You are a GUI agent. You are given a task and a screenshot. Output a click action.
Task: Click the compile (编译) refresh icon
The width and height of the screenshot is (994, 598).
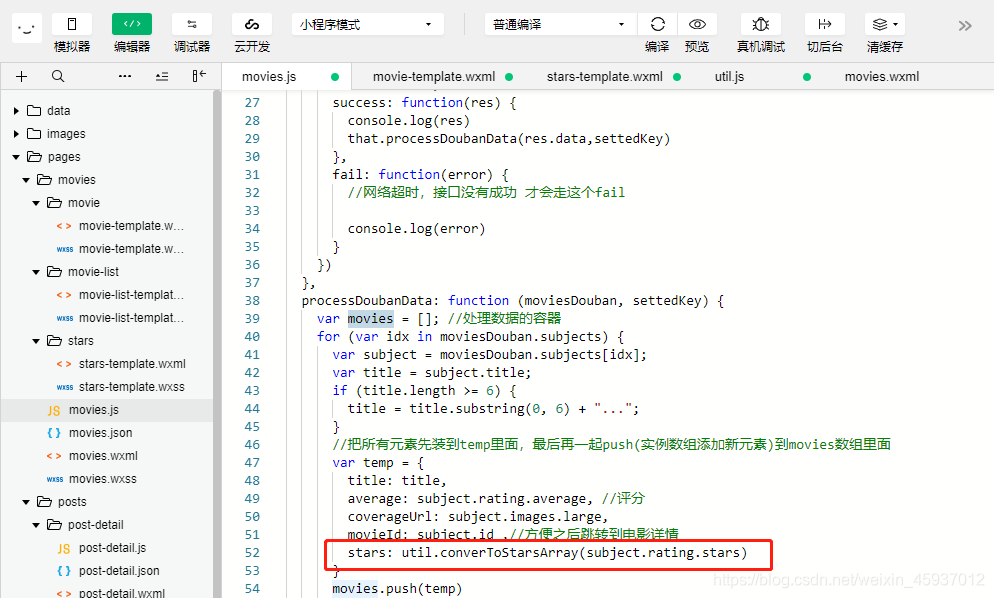click(x=657, y=24)
